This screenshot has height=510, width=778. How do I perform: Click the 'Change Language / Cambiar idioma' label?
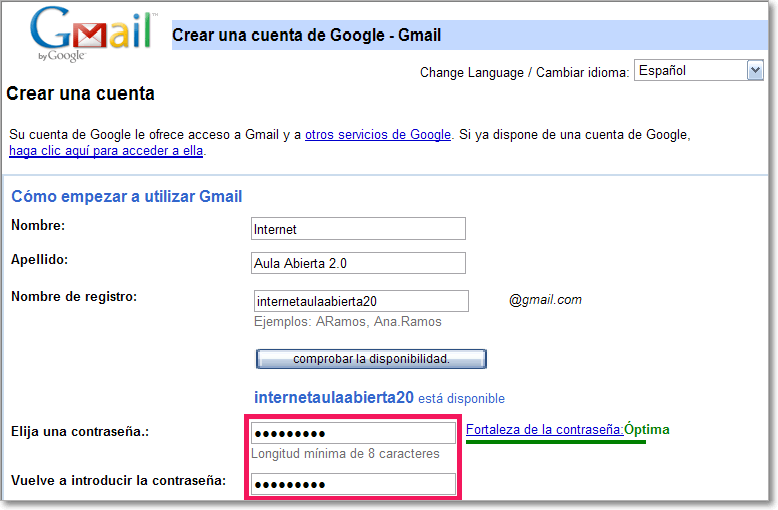point(524,72)
